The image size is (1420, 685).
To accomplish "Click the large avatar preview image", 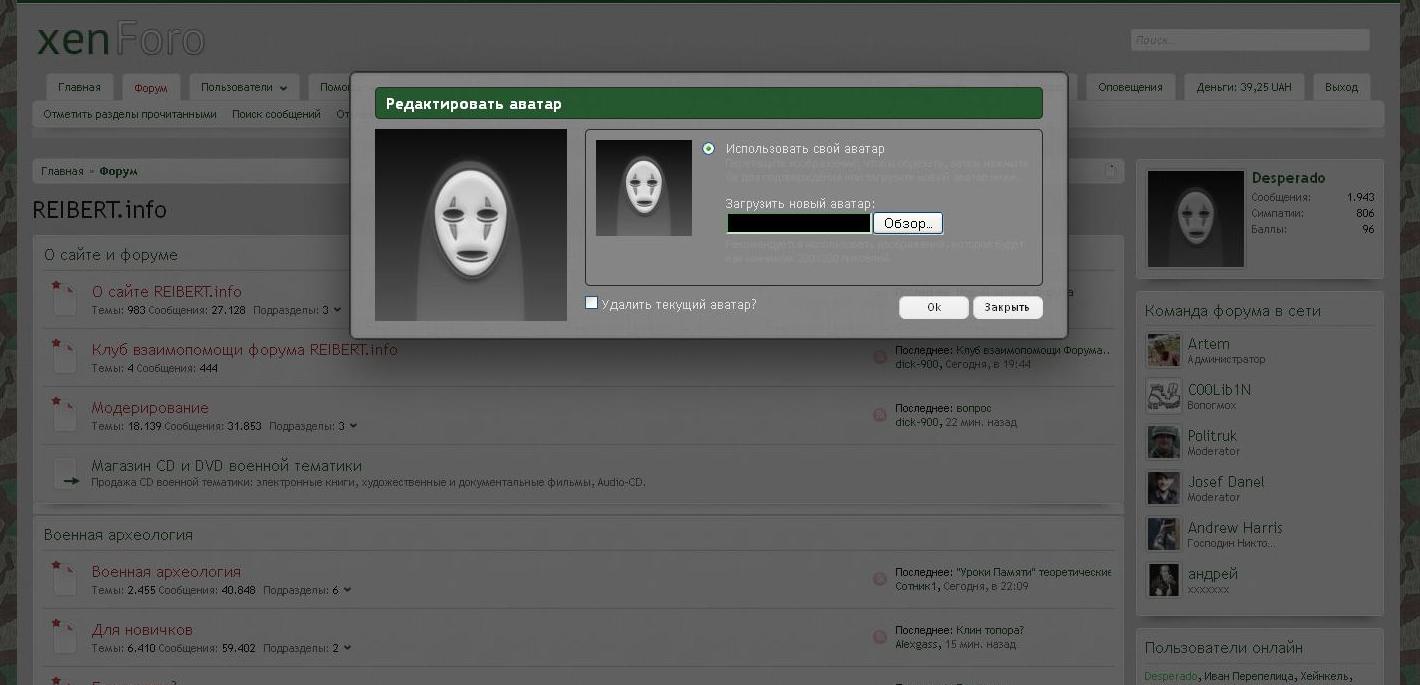I will tap(471, 225).
